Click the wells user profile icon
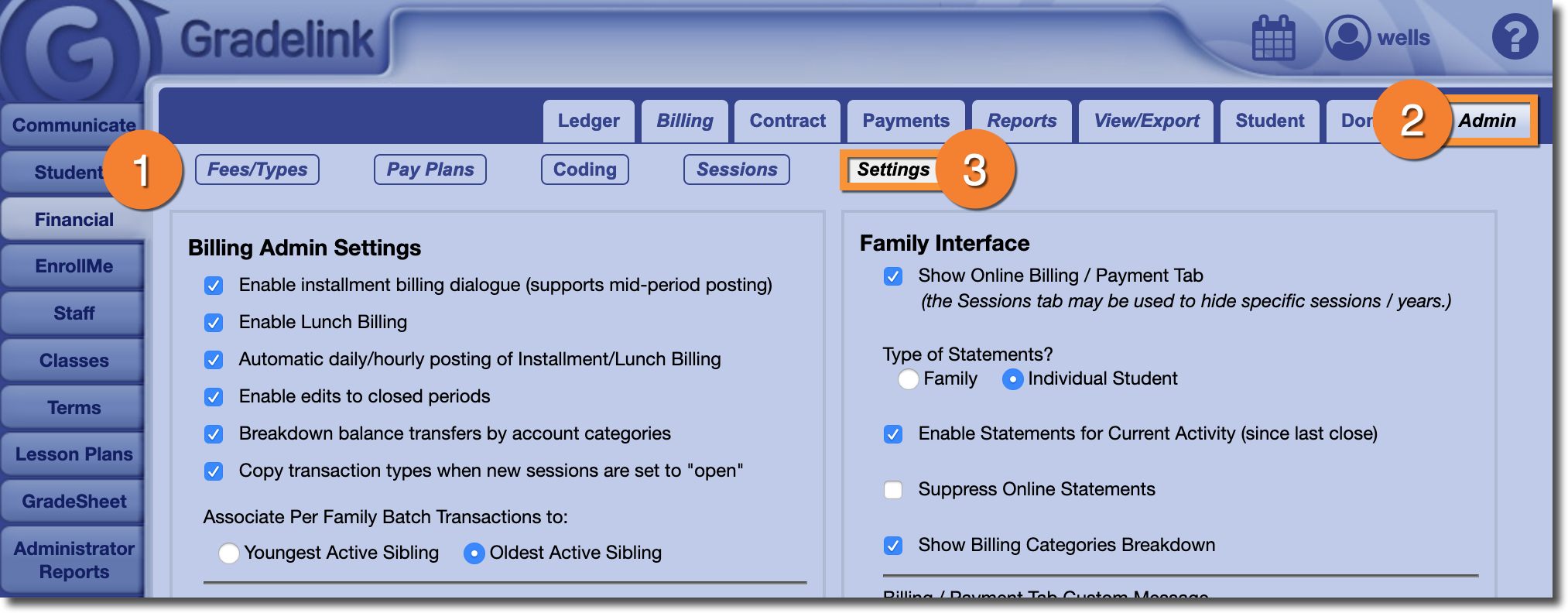1568x613 pixels. pos(1347,38)
